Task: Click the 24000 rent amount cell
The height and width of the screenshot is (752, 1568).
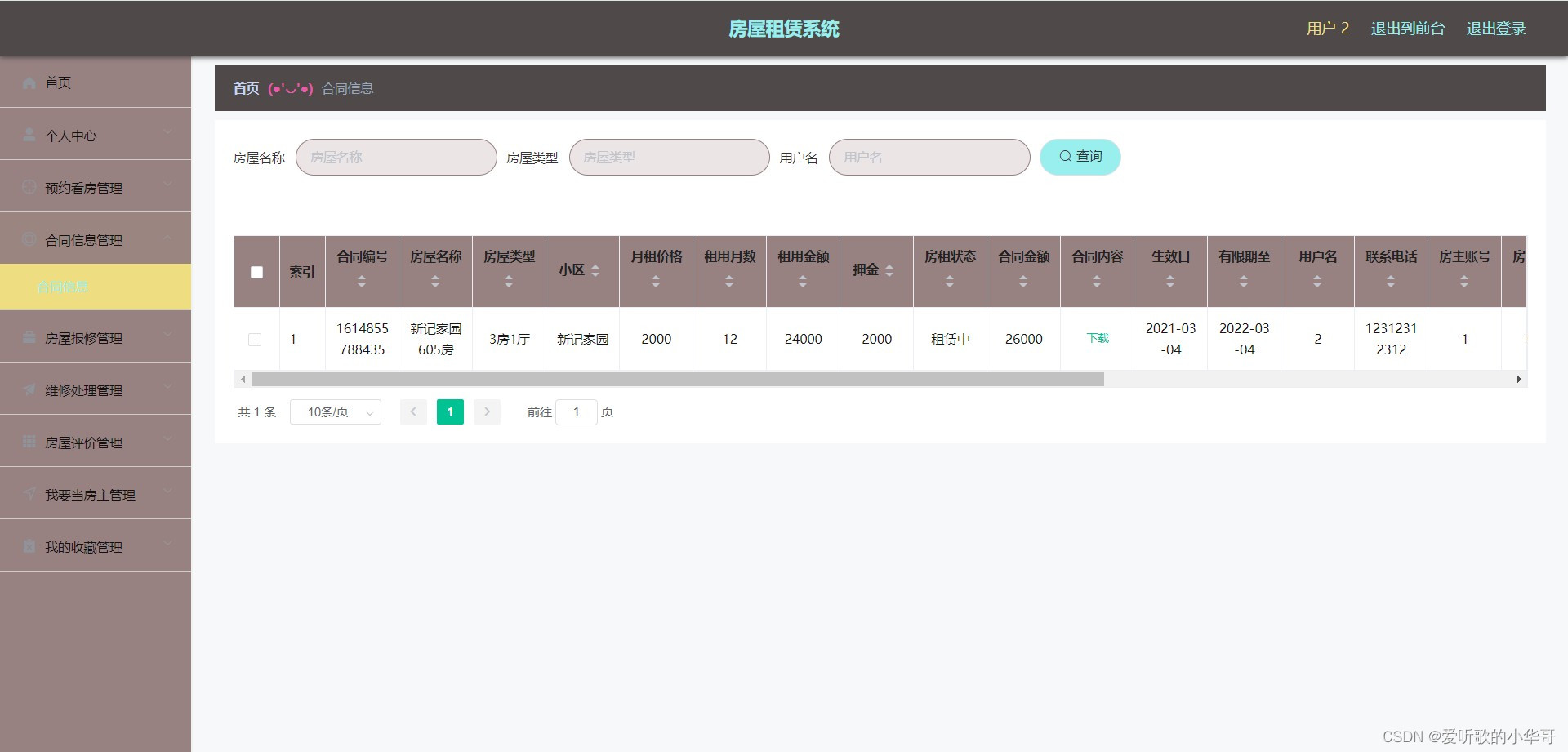Action: pyautogui.click(x=804, y=339)
